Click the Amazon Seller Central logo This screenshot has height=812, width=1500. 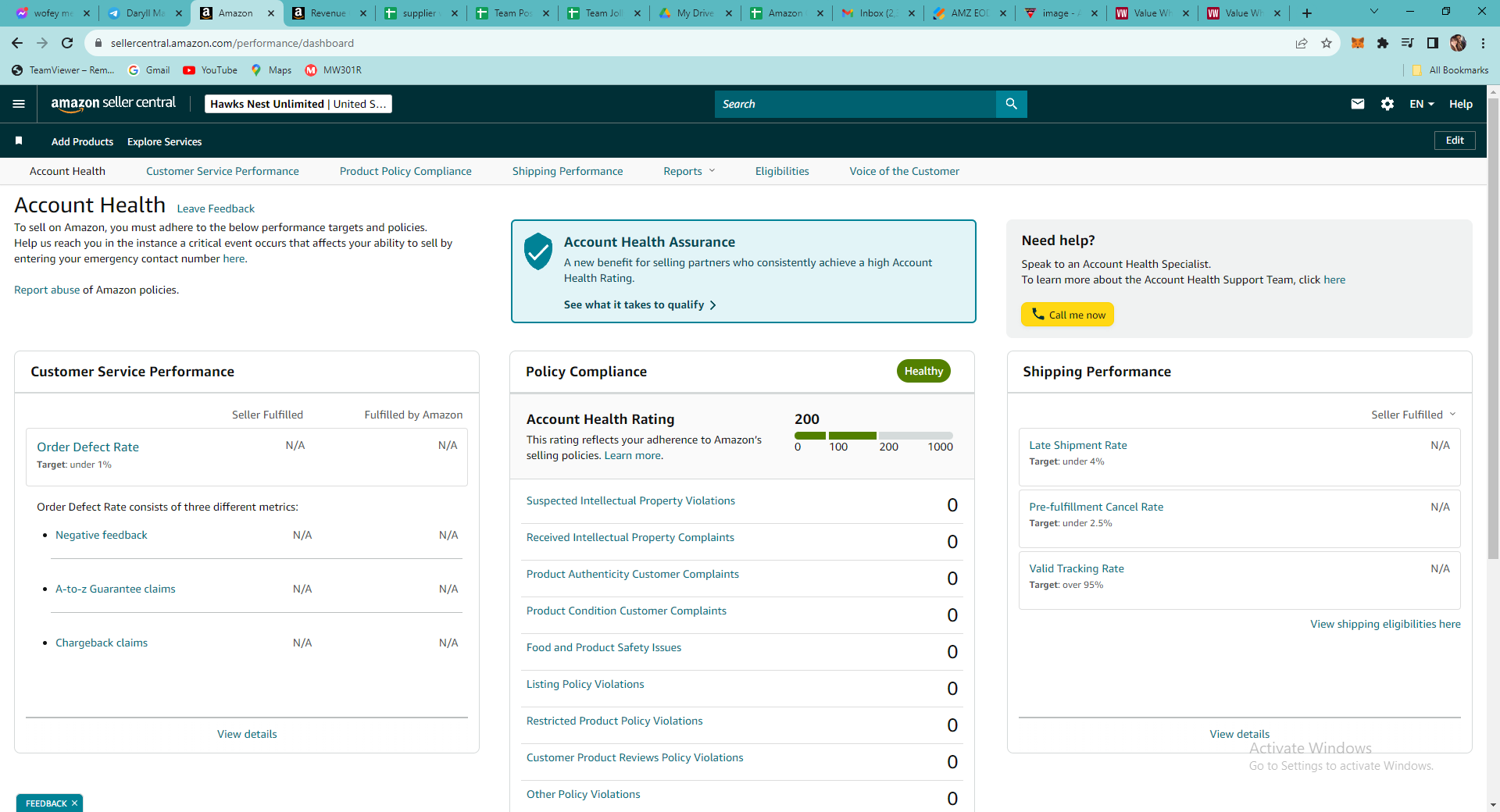[x=113, y=104]
